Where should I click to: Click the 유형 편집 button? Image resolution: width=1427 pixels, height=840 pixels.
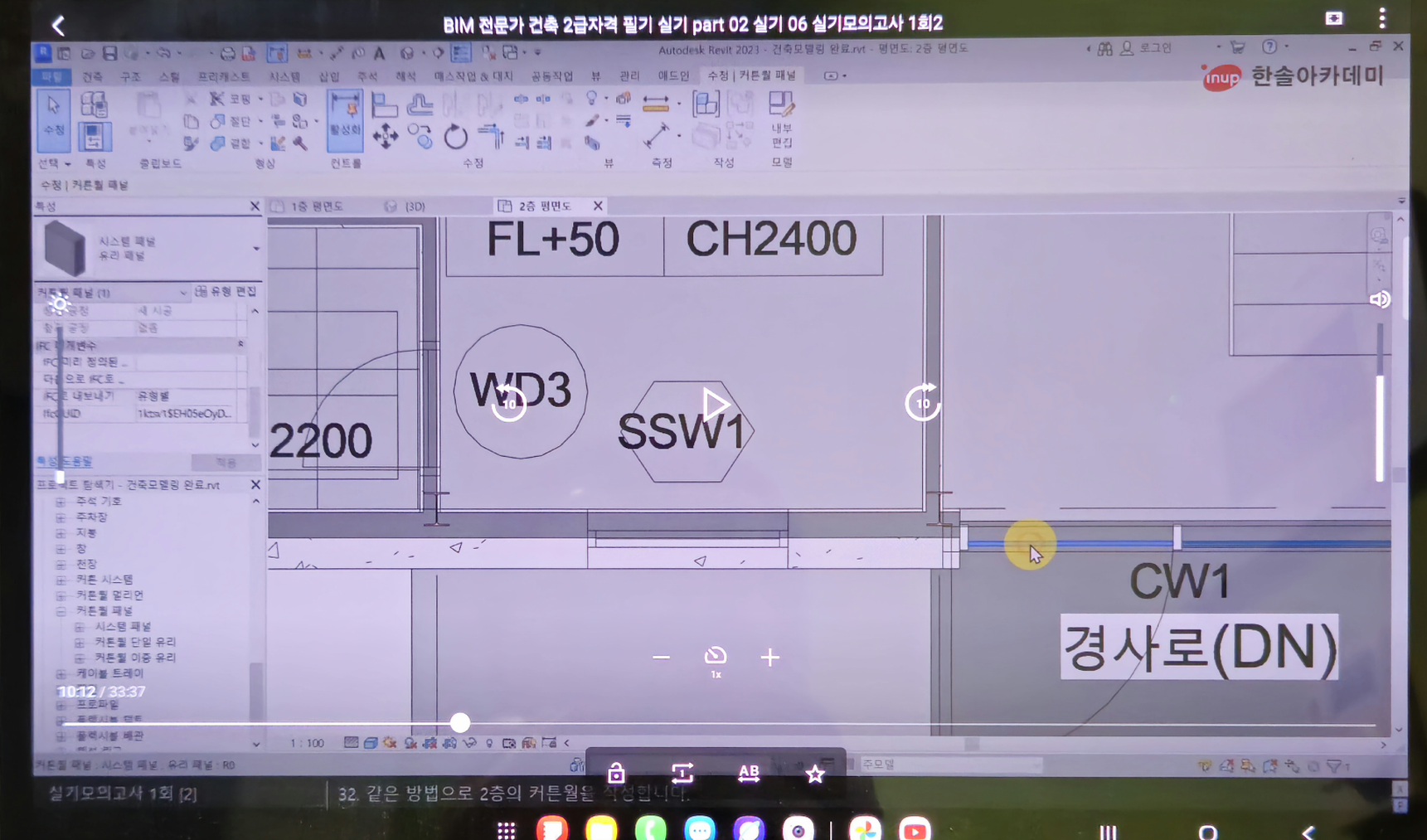[226, 292]
